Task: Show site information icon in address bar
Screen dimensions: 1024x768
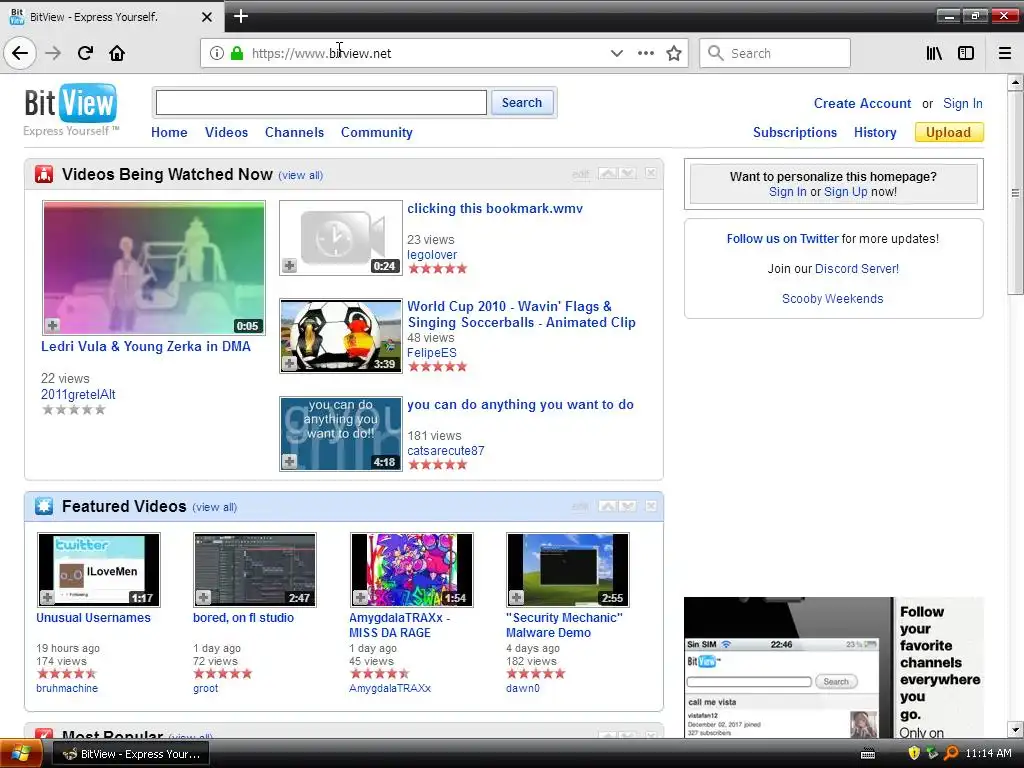Action: click(217, 53)
